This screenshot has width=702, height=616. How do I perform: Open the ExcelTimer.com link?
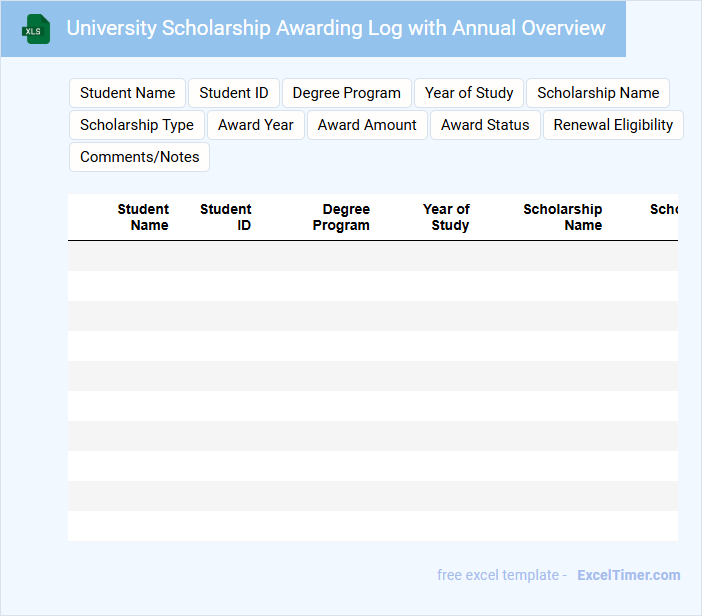[628, 575]
